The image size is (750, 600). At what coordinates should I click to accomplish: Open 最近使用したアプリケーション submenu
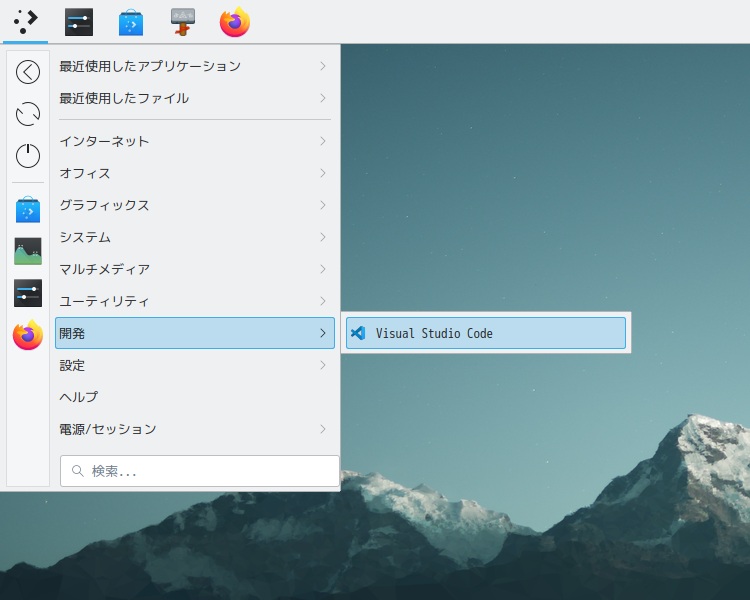click(x=195, y=66)
